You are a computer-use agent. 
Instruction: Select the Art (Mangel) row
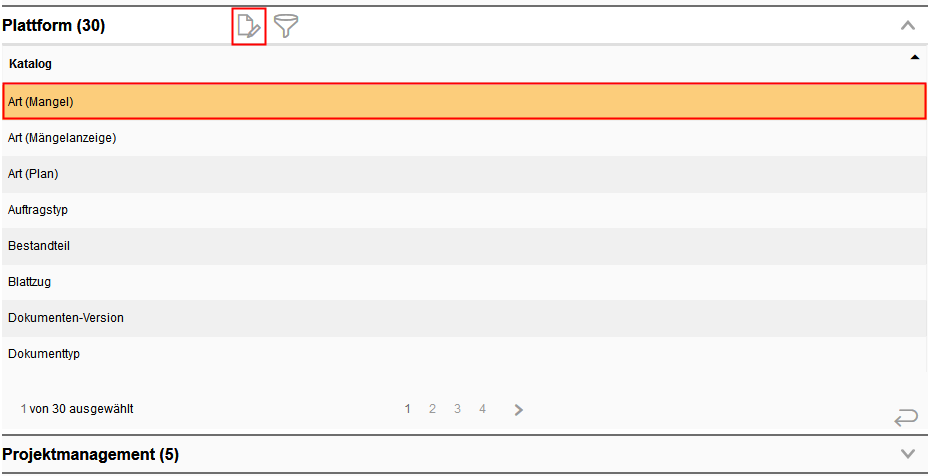tap(464, 101)
